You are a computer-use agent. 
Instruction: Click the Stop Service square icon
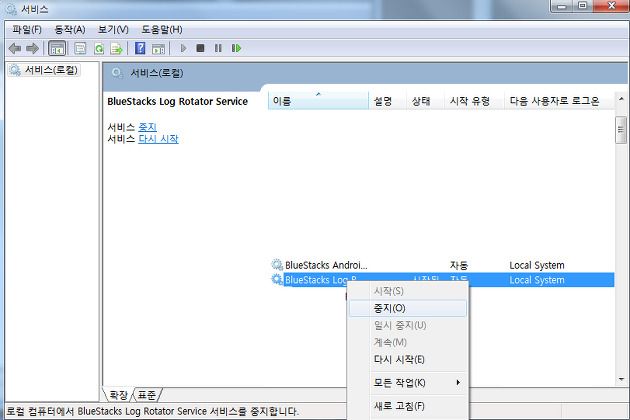200,48
